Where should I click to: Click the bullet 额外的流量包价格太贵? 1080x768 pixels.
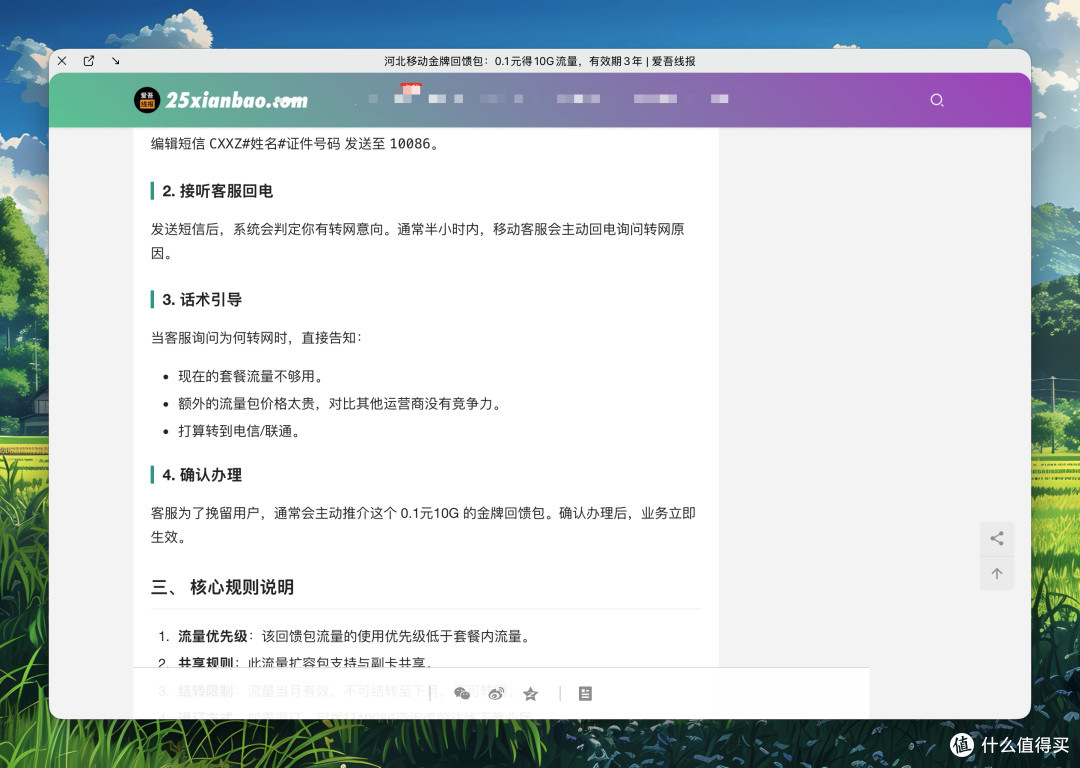coord(340,404)
